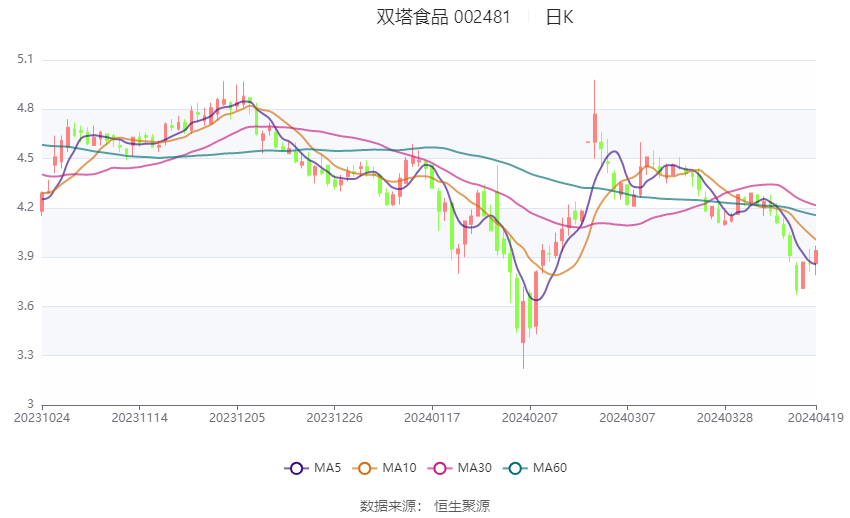Select the 20240207 date axis label
This screenshot has height=518, width=850.
click(530, 418)
